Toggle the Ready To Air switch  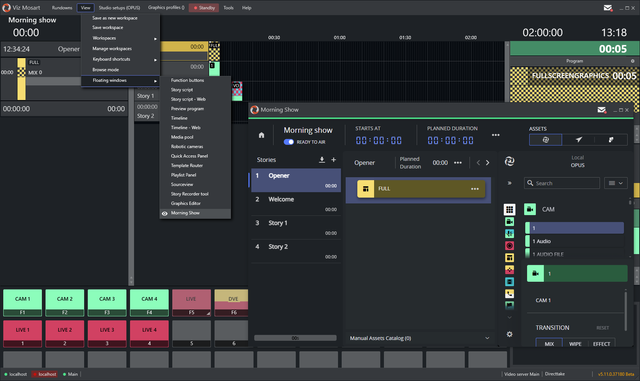289,142
